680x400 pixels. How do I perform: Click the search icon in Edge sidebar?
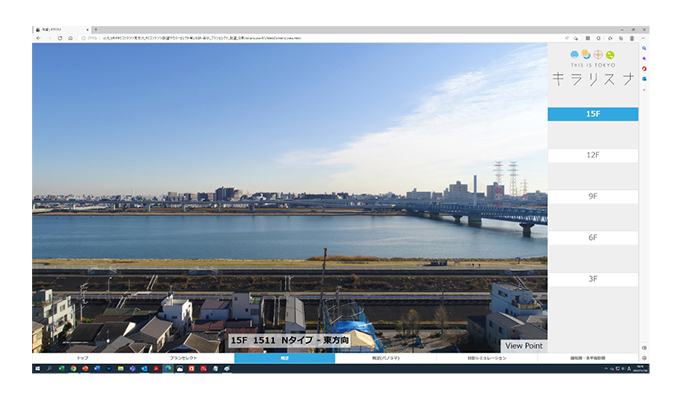click(644, 48)
